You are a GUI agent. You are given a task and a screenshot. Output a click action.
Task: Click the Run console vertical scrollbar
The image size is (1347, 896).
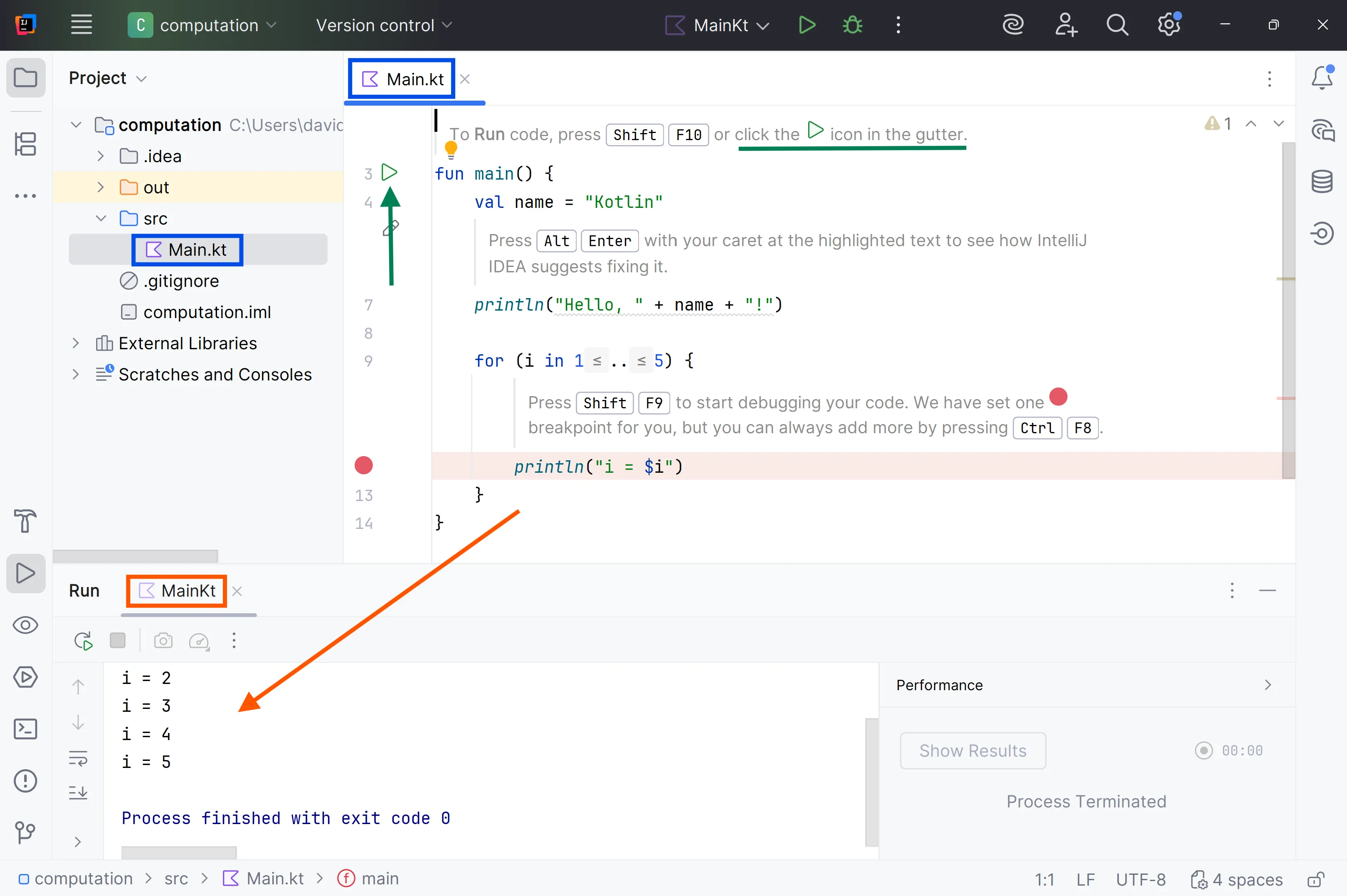871,782
